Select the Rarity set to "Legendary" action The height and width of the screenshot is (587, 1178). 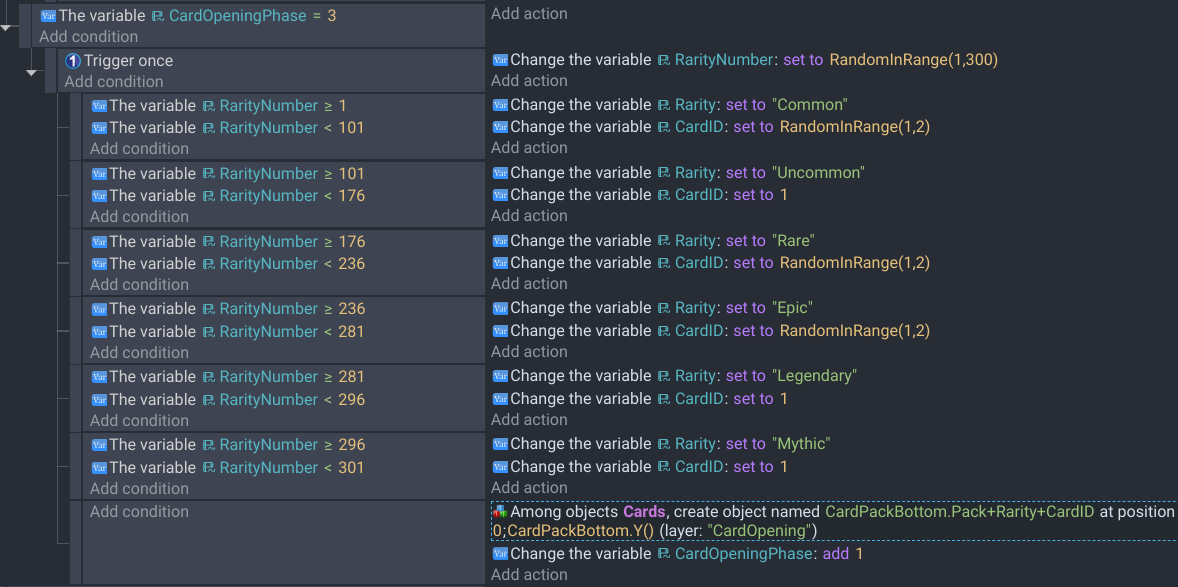675,376
